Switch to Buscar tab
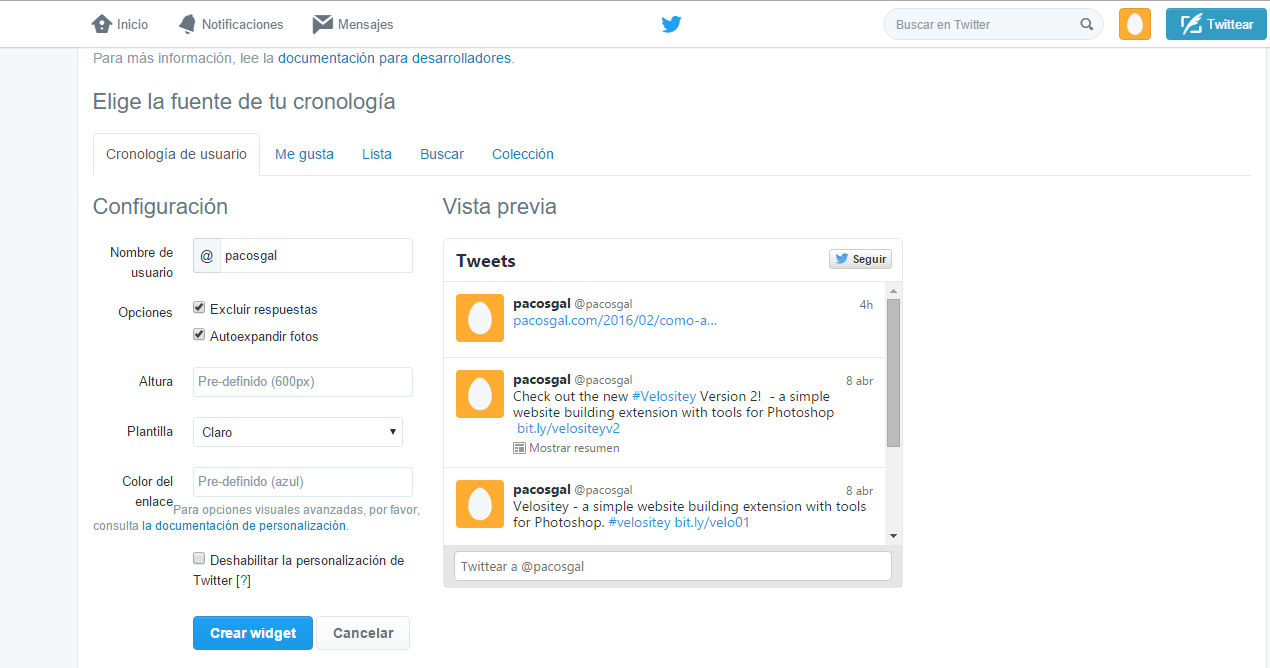This screenshot has width=1270, height=668. click(442, 154)
